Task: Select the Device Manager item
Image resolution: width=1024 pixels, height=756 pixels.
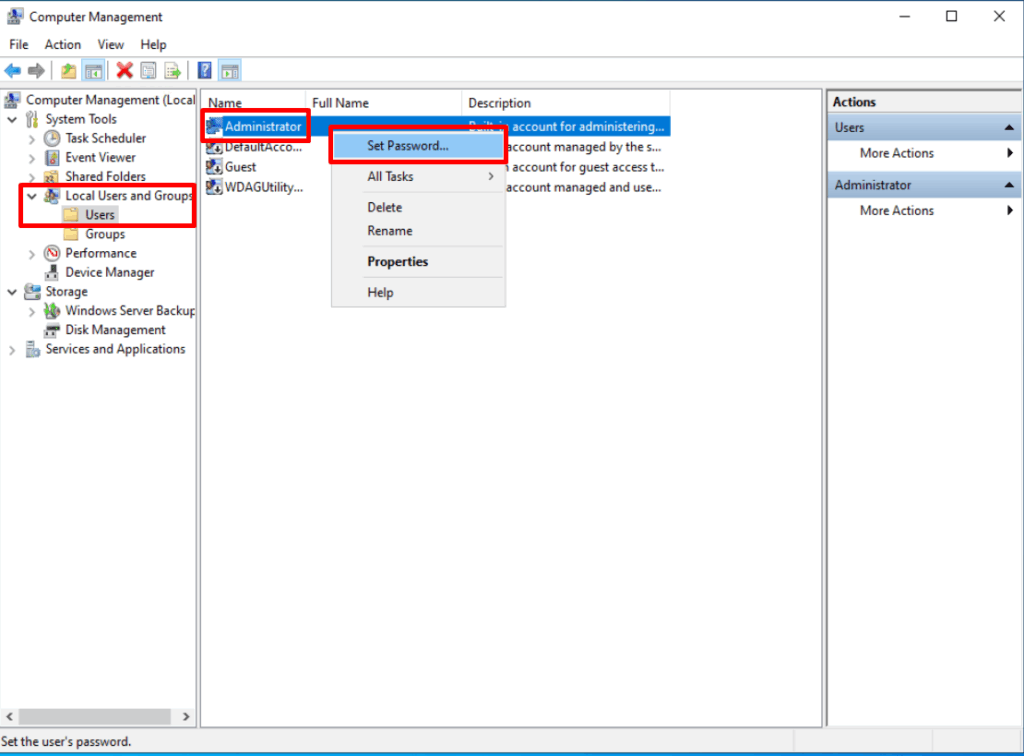Action: pyautogui.click(x=106, y=272)
